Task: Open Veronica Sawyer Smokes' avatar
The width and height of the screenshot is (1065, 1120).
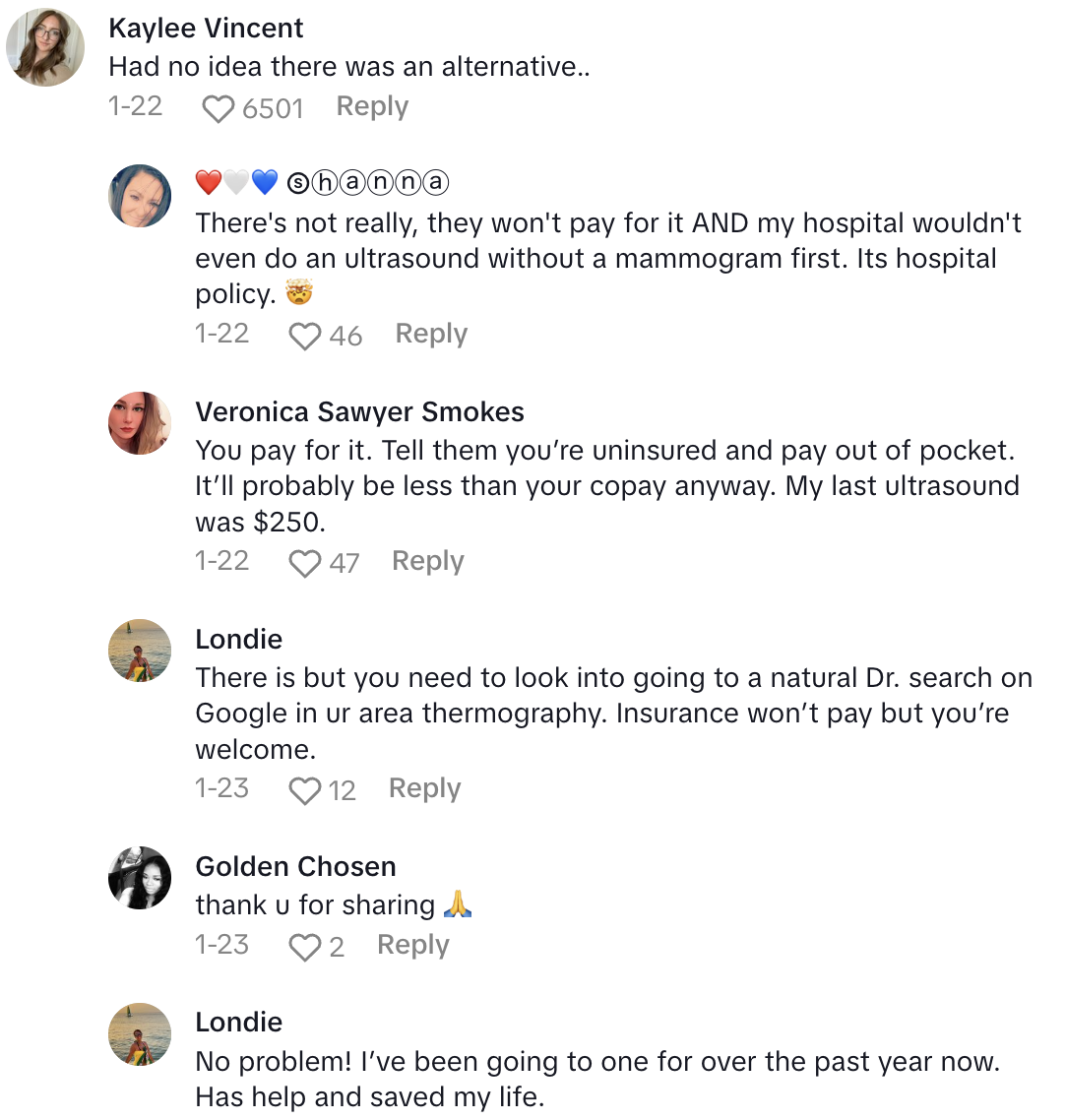Action: coord(140,423)
